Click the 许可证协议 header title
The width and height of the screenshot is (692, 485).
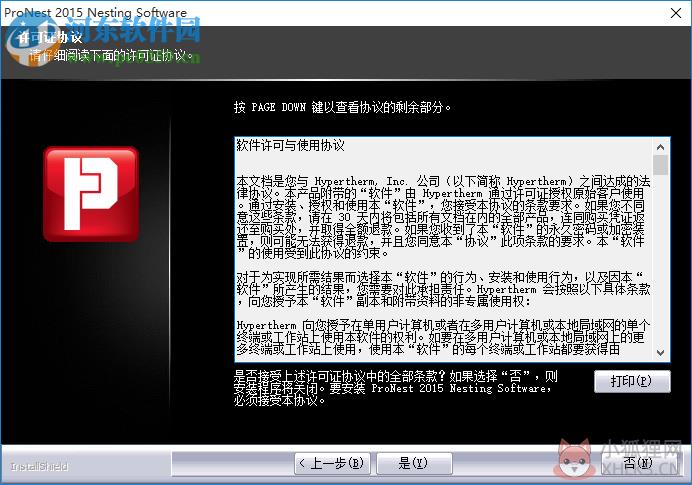(x=50, y=37)
